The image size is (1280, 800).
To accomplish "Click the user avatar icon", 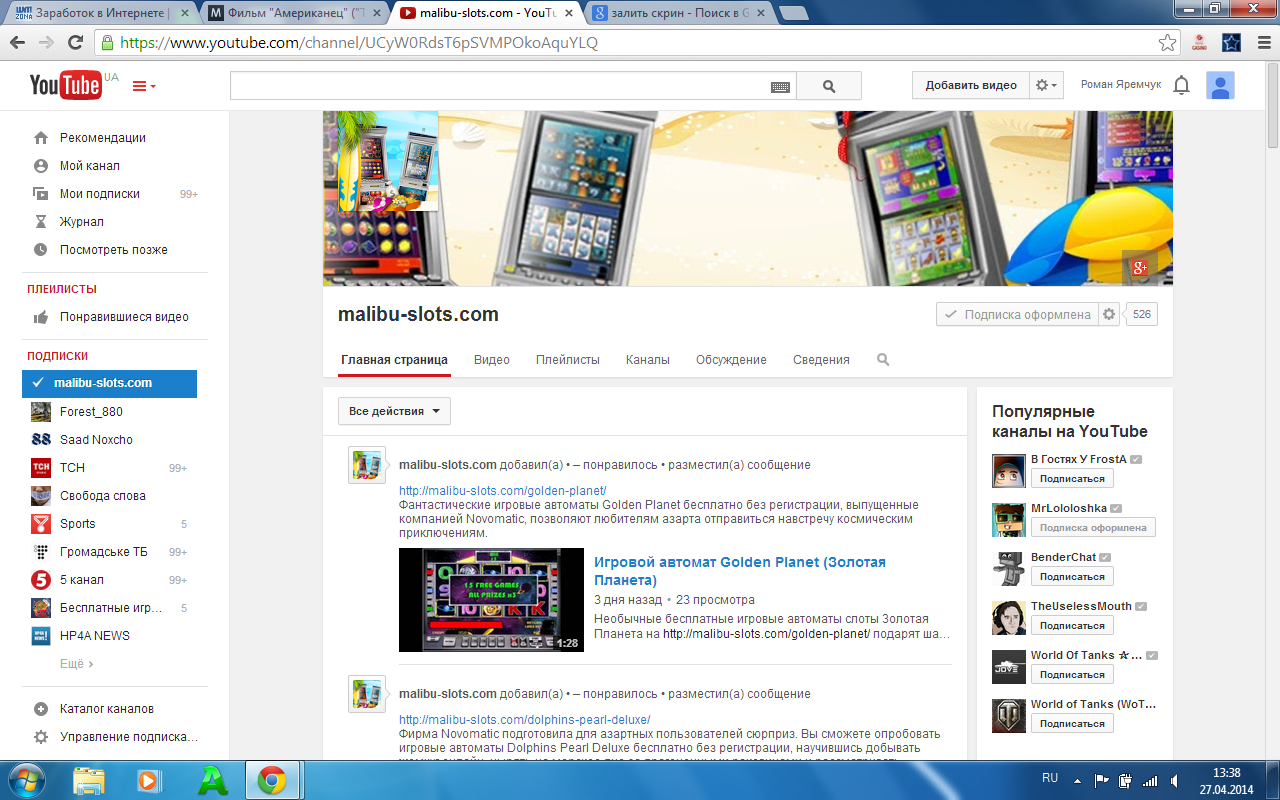I will tap(1220, 85).
